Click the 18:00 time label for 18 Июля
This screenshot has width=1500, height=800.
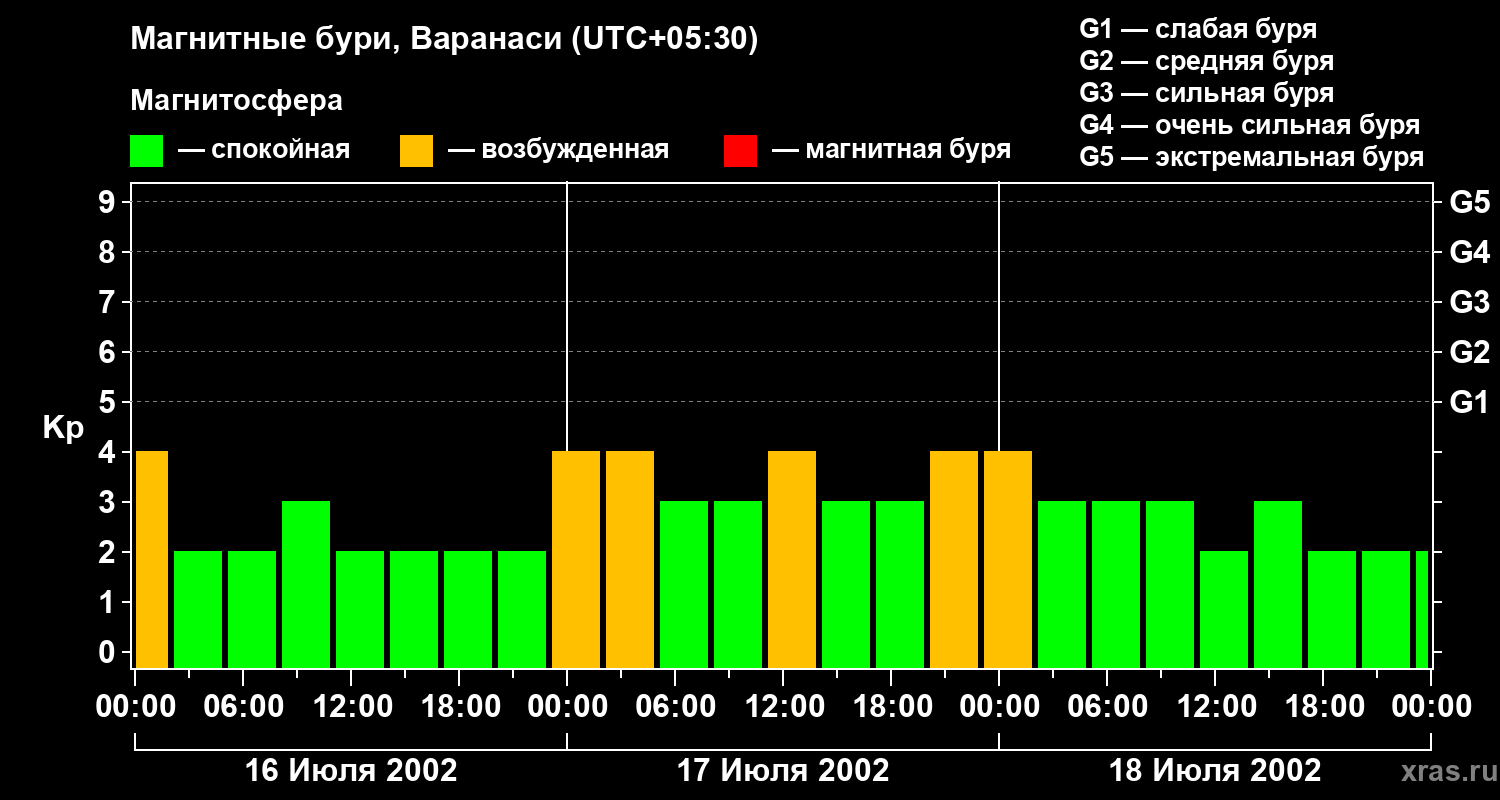tap(1323, 707)
